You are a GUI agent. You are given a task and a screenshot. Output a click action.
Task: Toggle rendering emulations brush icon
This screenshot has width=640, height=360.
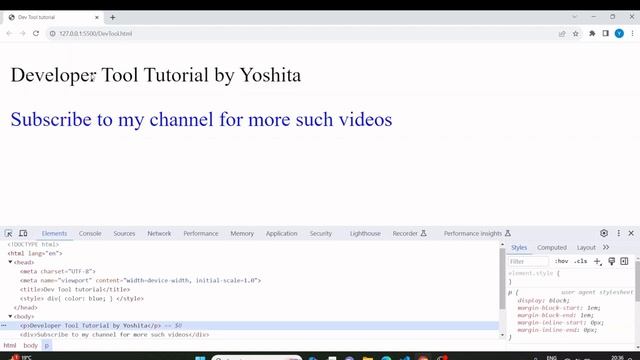click(611, 261)
